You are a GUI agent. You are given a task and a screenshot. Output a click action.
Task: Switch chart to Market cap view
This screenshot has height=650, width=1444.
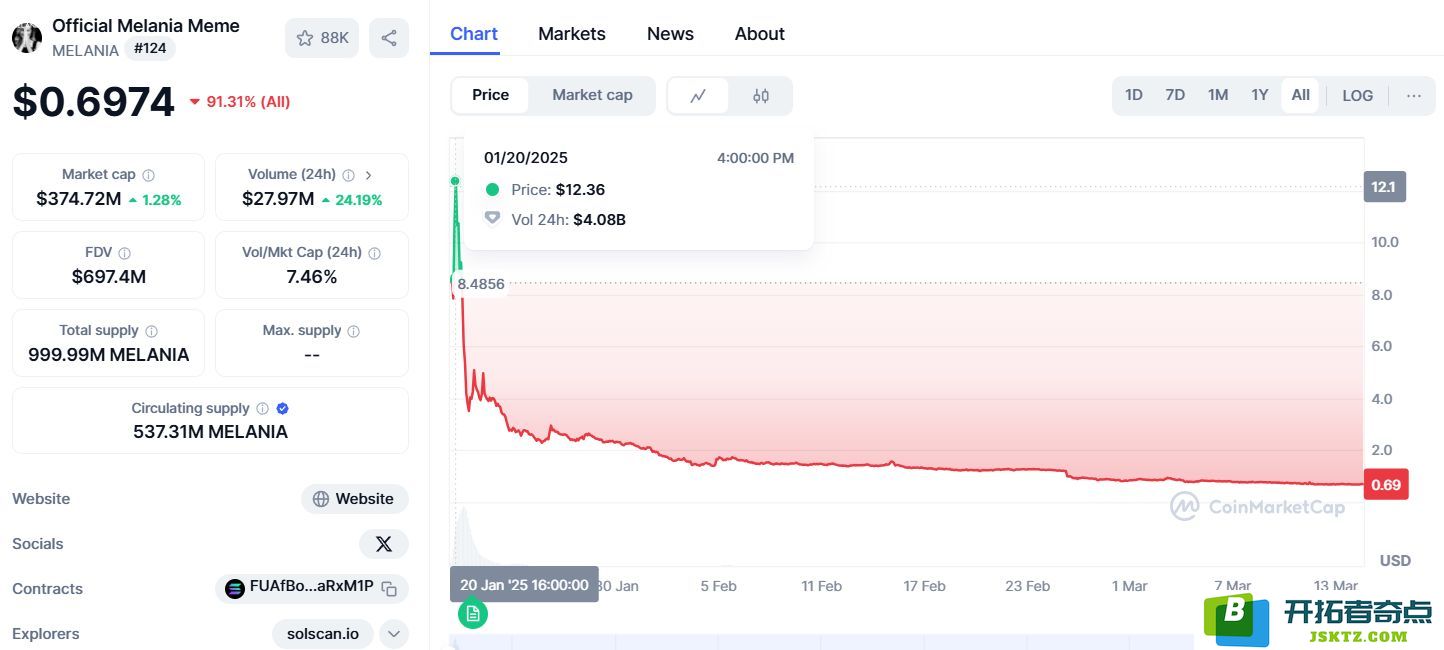pyautogui.click(x=592, y=95)
